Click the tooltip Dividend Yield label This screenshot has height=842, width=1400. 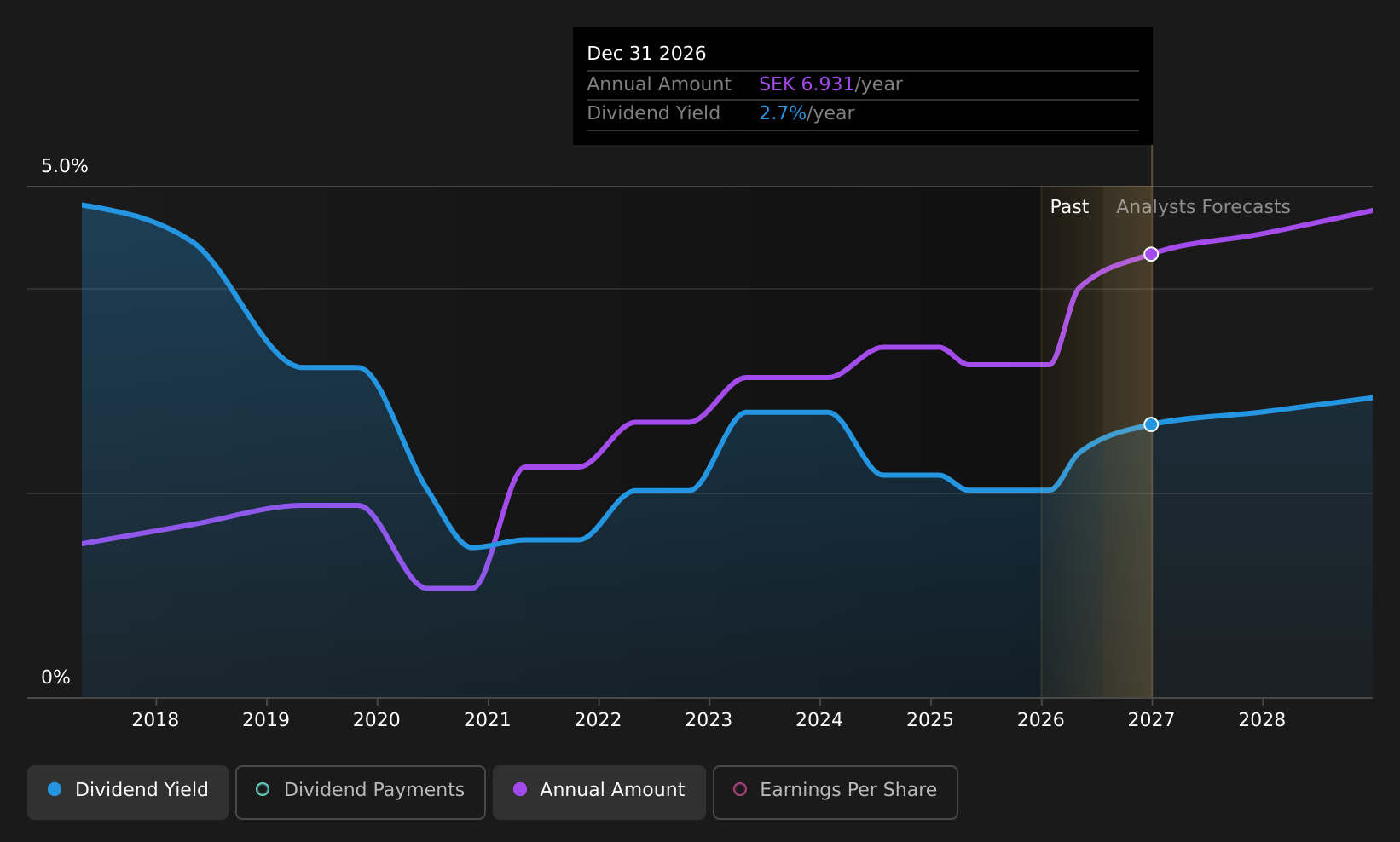tap(653, 113)
